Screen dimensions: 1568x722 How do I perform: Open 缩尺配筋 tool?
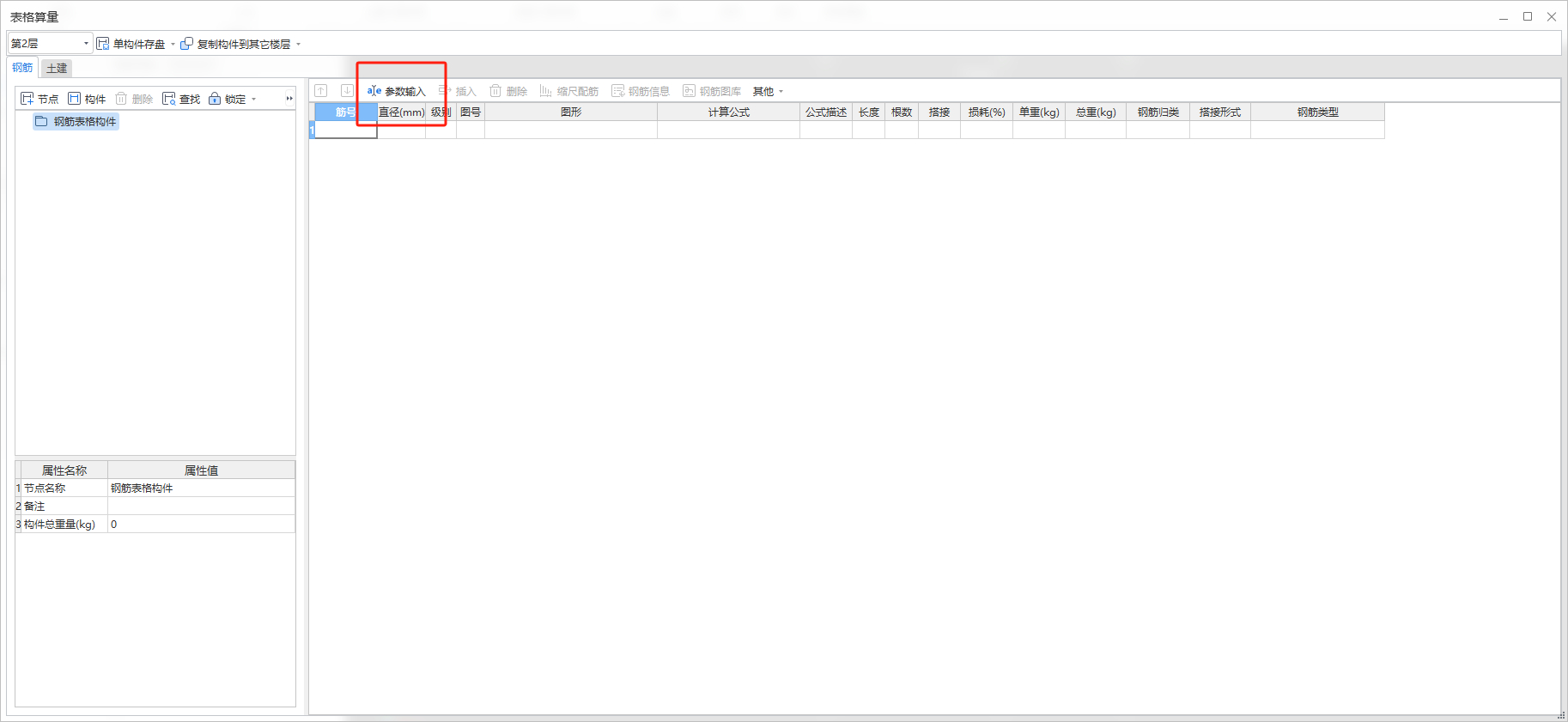[x=568, y=91]
